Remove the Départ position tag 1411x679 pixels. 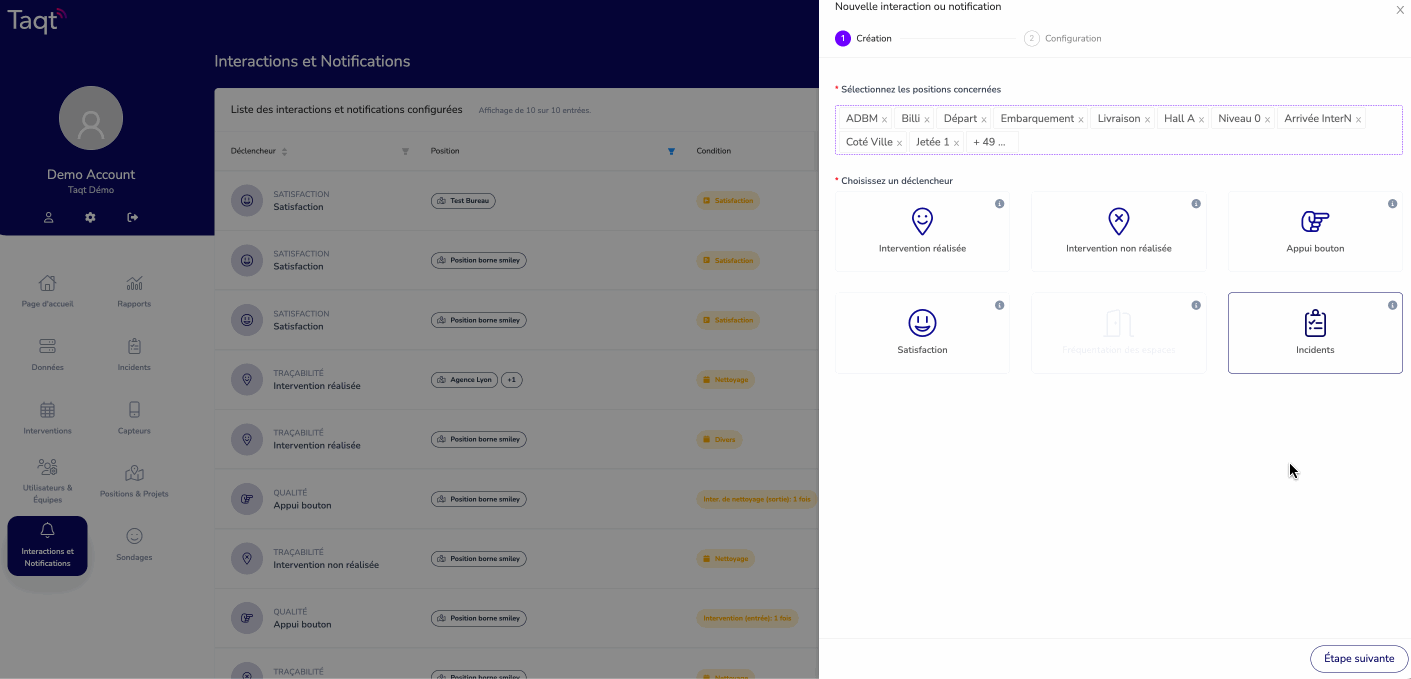(984, 120)
